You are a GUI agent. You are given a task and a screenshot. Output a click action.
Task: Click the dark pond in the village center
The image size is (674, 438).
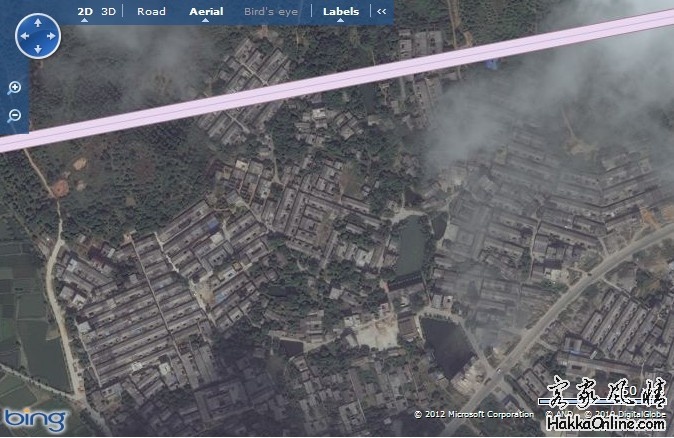(410, 248)
